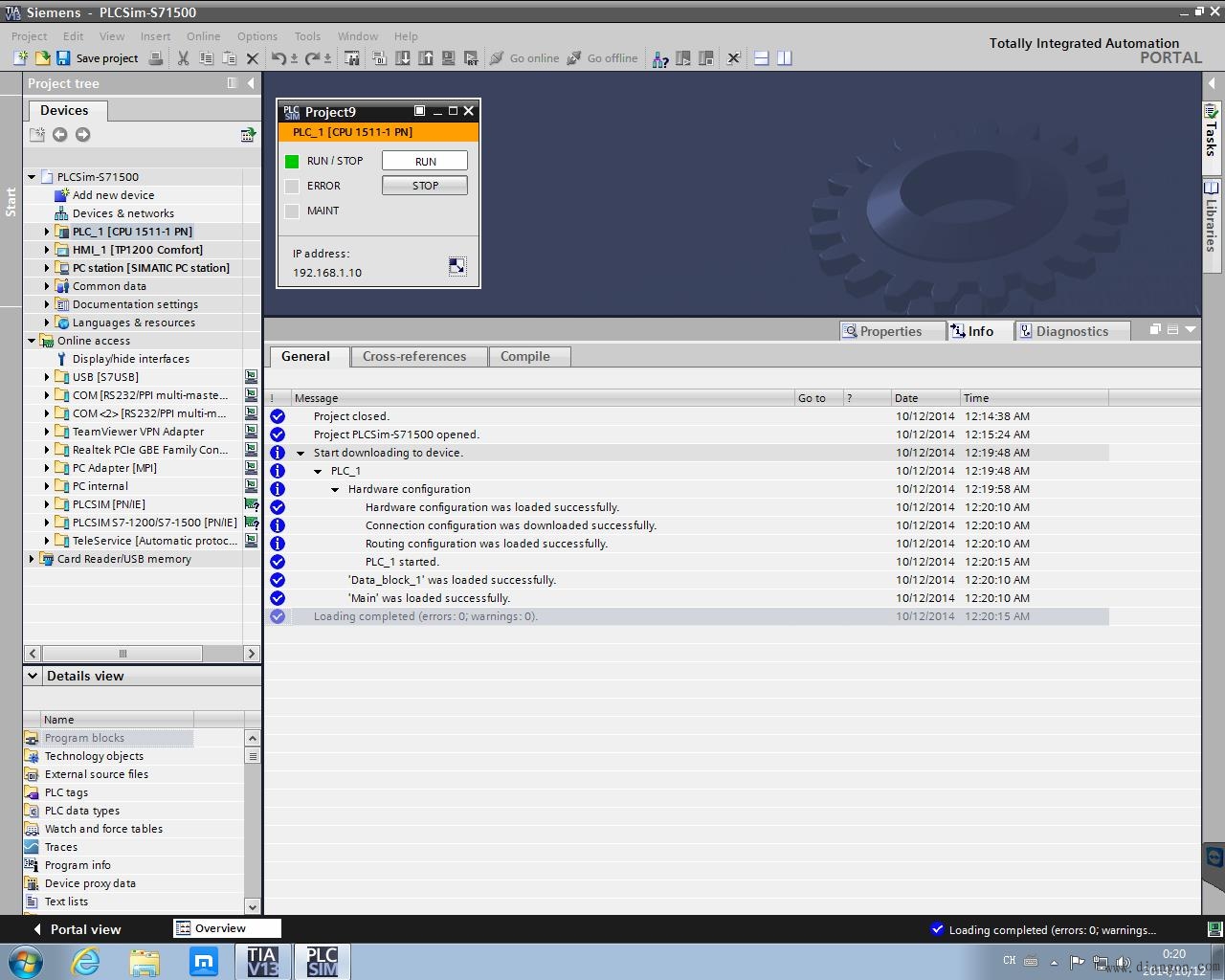Screen dimensions: 1225x980
Task: Toggle the Details view section collapse arrow
Action: (x=33, y=676)
